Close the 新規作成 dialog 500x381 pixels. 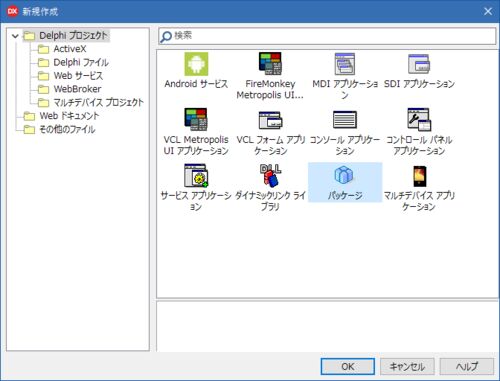(x=488, y=11)
